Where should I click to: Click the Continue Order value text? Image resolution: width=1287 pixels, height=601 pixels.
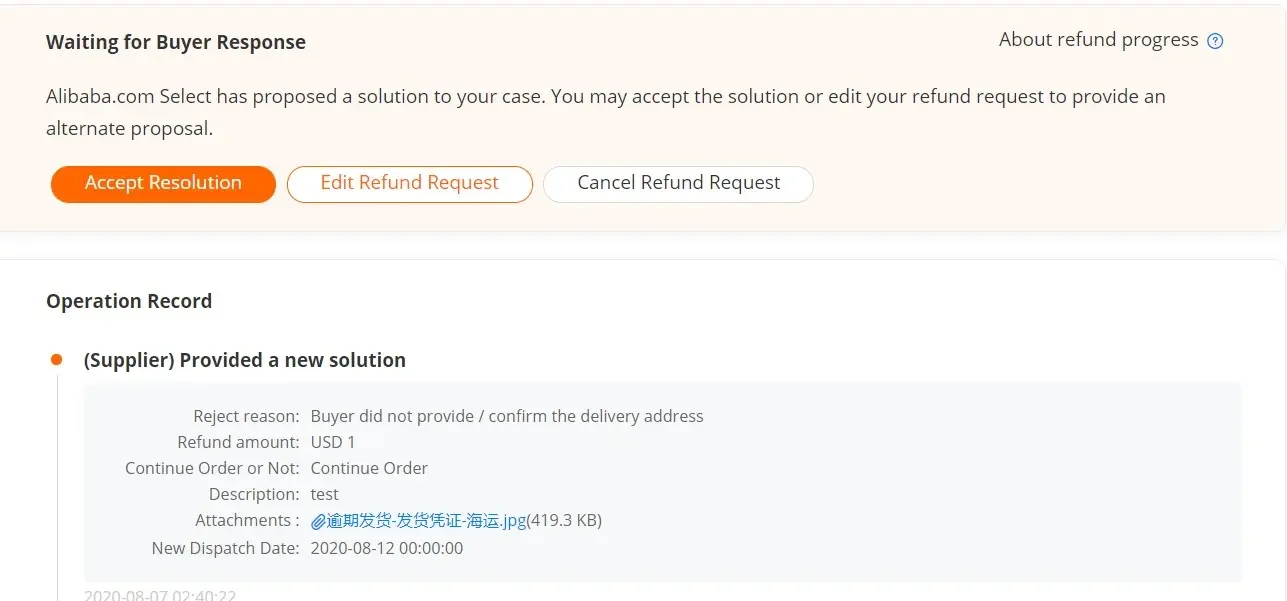(369, 468)
